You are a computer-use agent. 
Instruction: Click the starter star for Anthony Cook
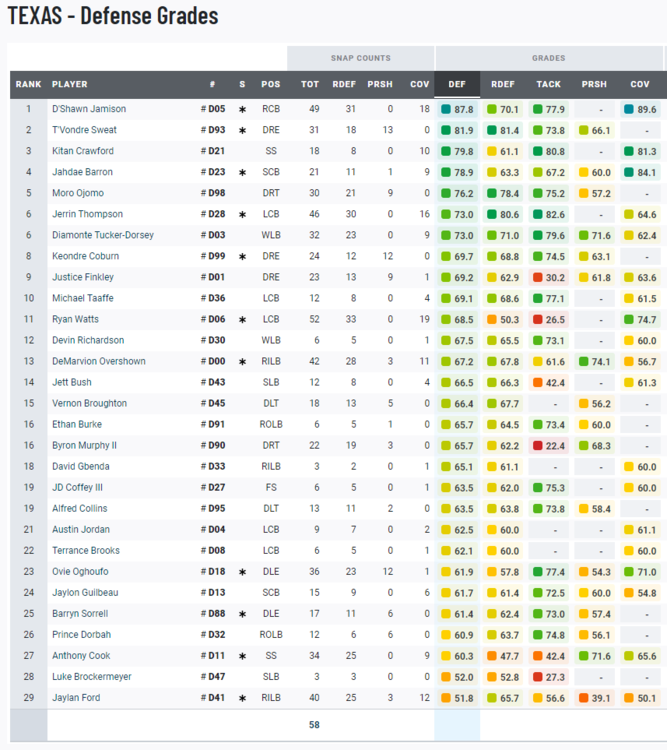[x=242, y=656]
